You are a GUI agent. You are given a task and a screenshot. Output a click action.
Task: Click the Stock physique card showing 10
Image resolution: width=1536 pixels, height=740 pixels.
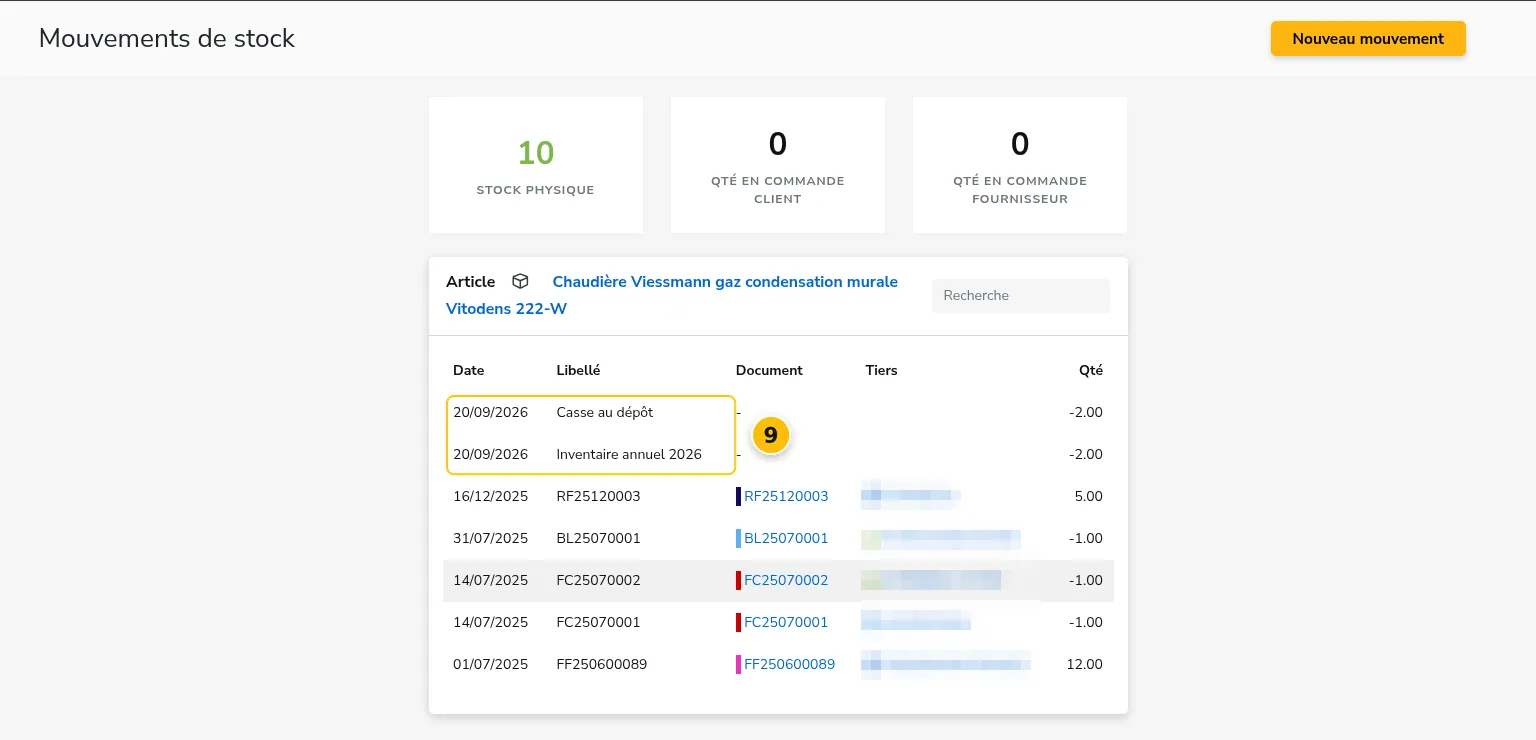[536, 165]
